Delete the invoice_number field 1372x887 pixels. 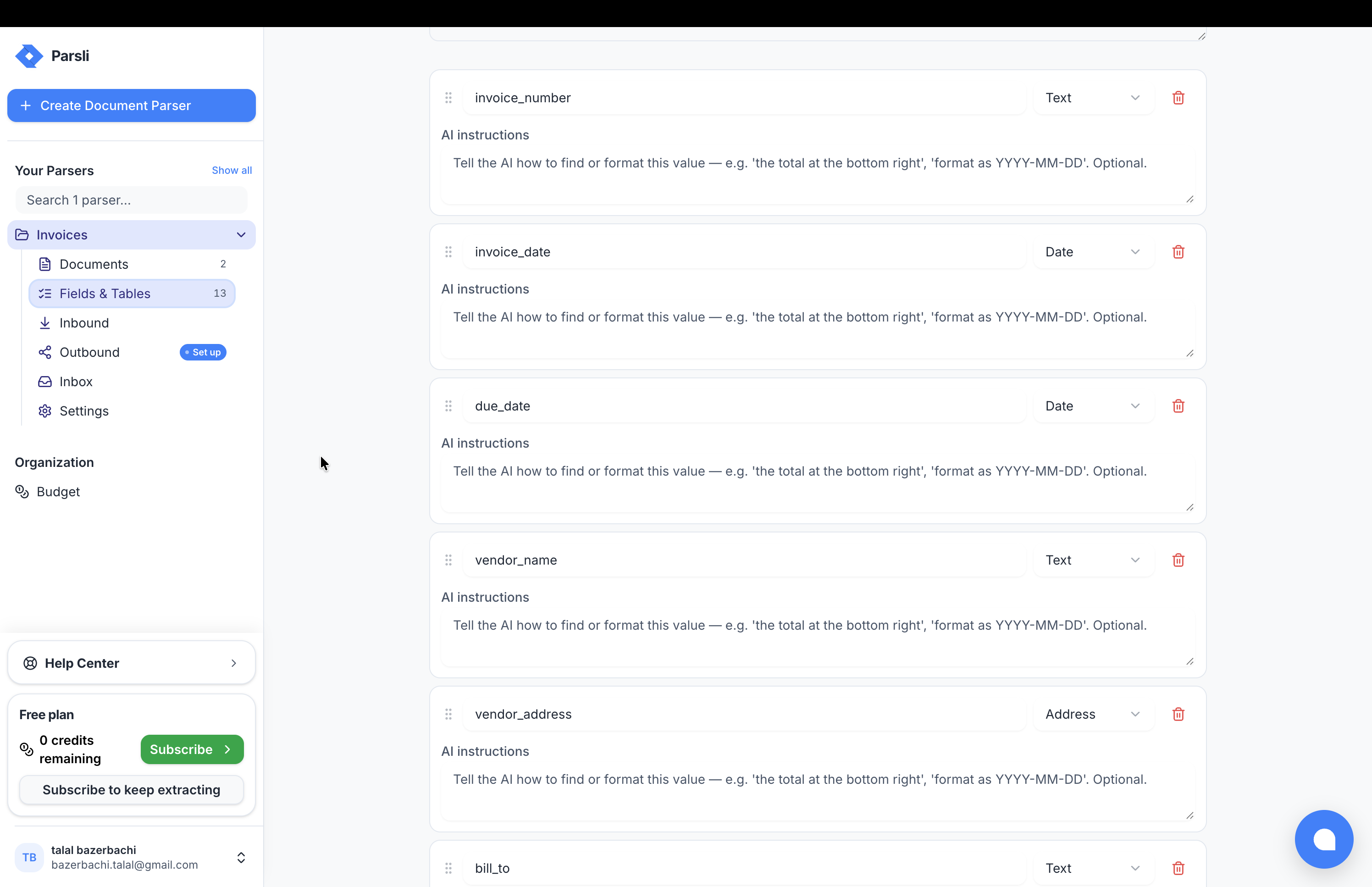(1178, 98)
